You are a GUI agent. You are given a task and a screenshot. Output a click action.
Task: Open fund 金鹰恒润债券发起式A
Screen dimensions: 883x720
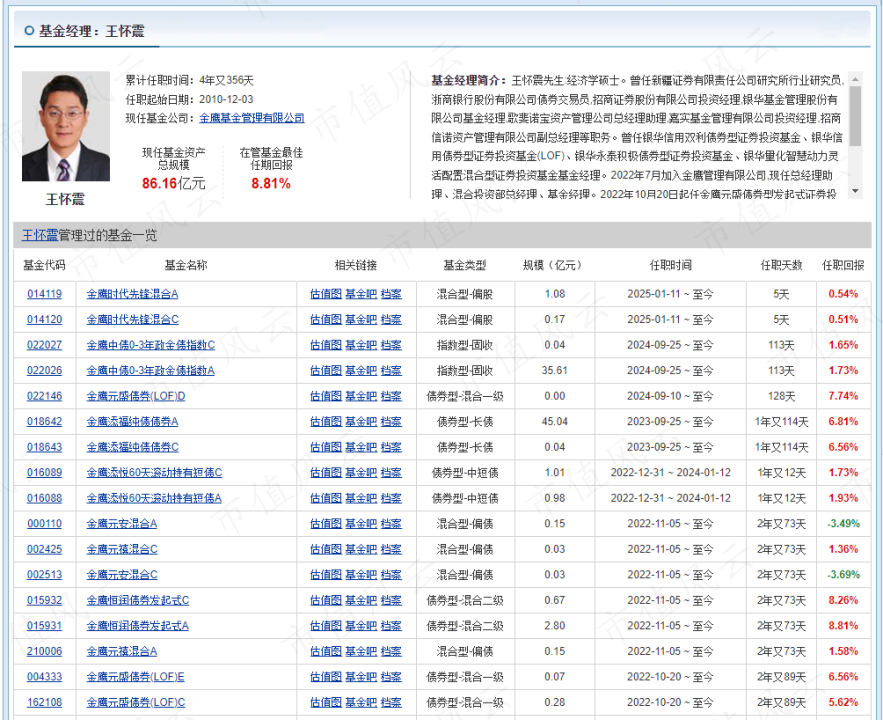[x=138, y=626]
